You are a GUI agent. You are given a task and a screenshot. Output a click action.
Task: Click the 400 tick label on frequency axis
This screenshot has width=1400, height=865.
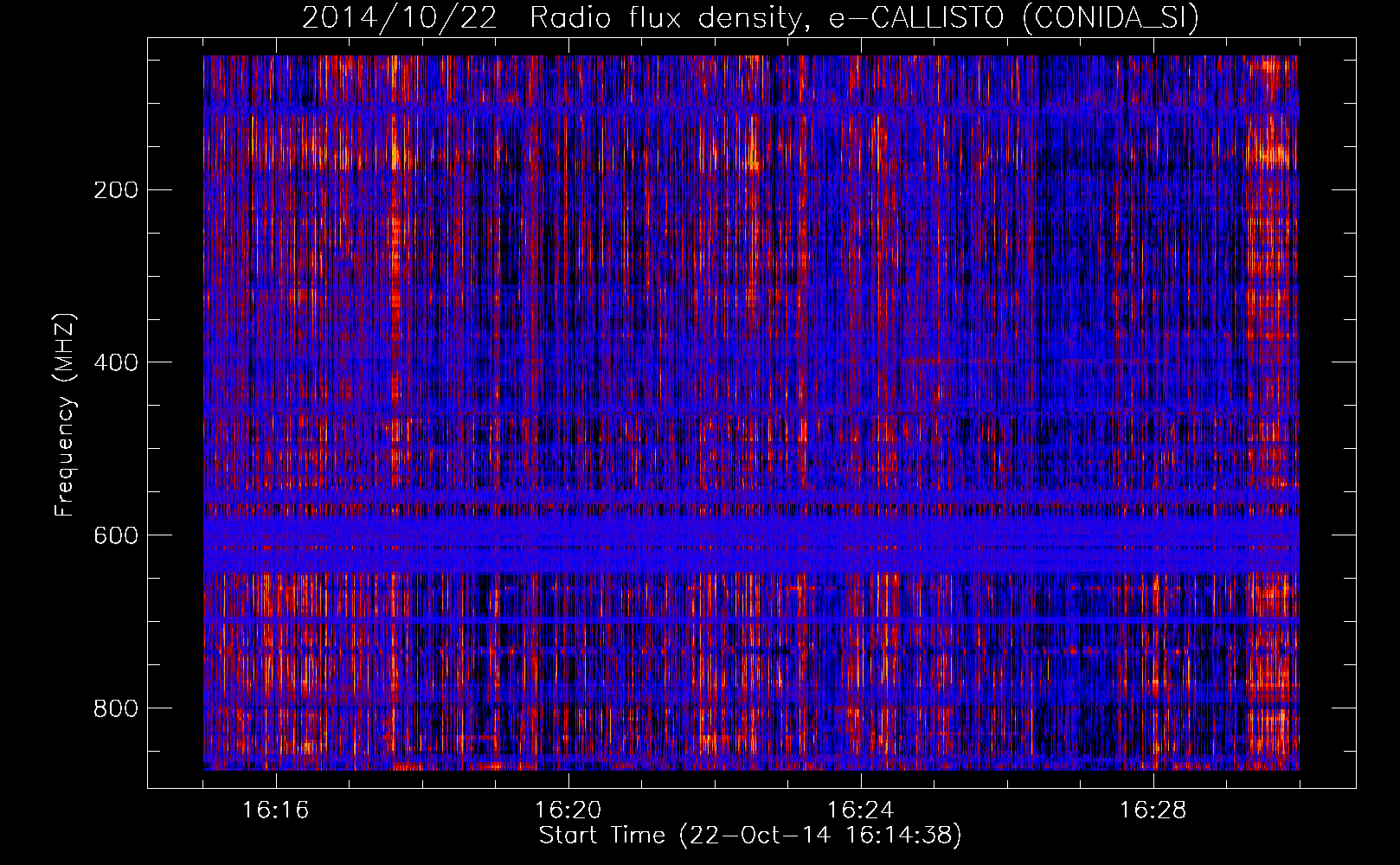(x=116, y=362)
